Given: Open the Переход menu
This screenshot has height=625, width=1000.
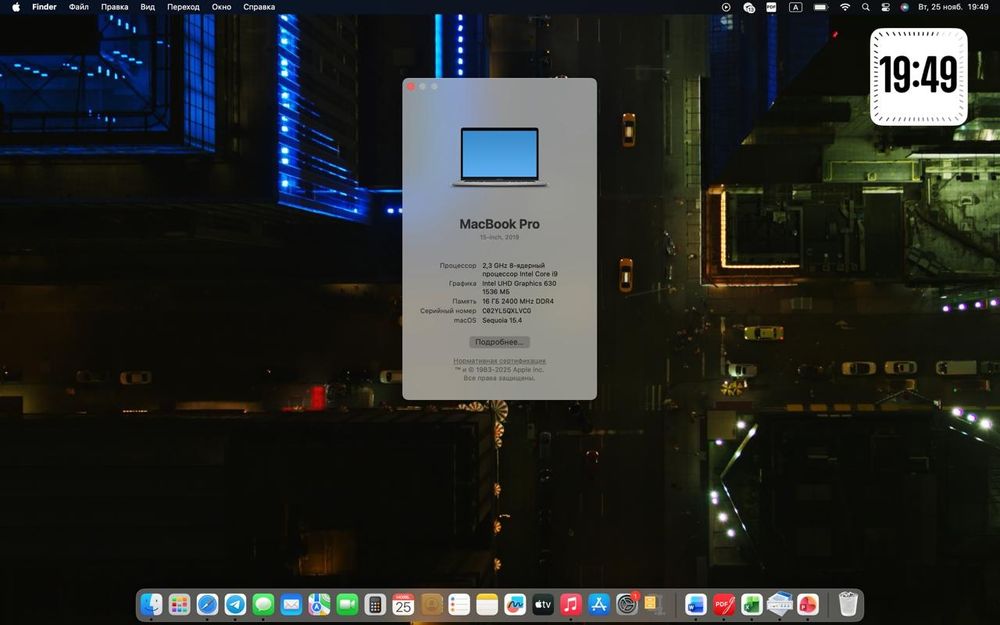Looking at the screenshot, I should [183, 7].
